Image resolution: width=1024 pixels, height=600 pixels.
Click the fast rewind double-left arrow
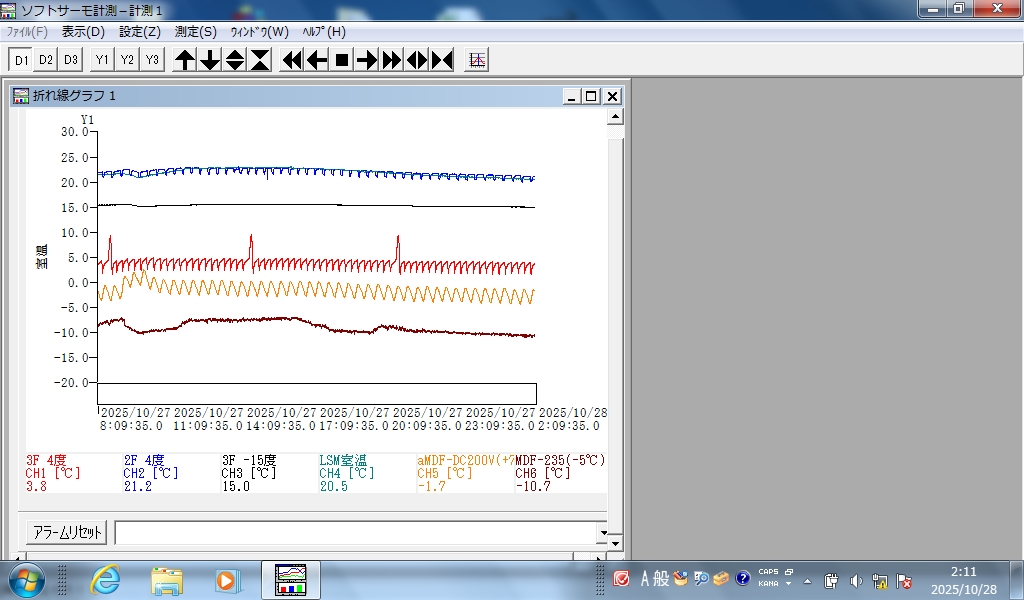[x=292, y=60]
